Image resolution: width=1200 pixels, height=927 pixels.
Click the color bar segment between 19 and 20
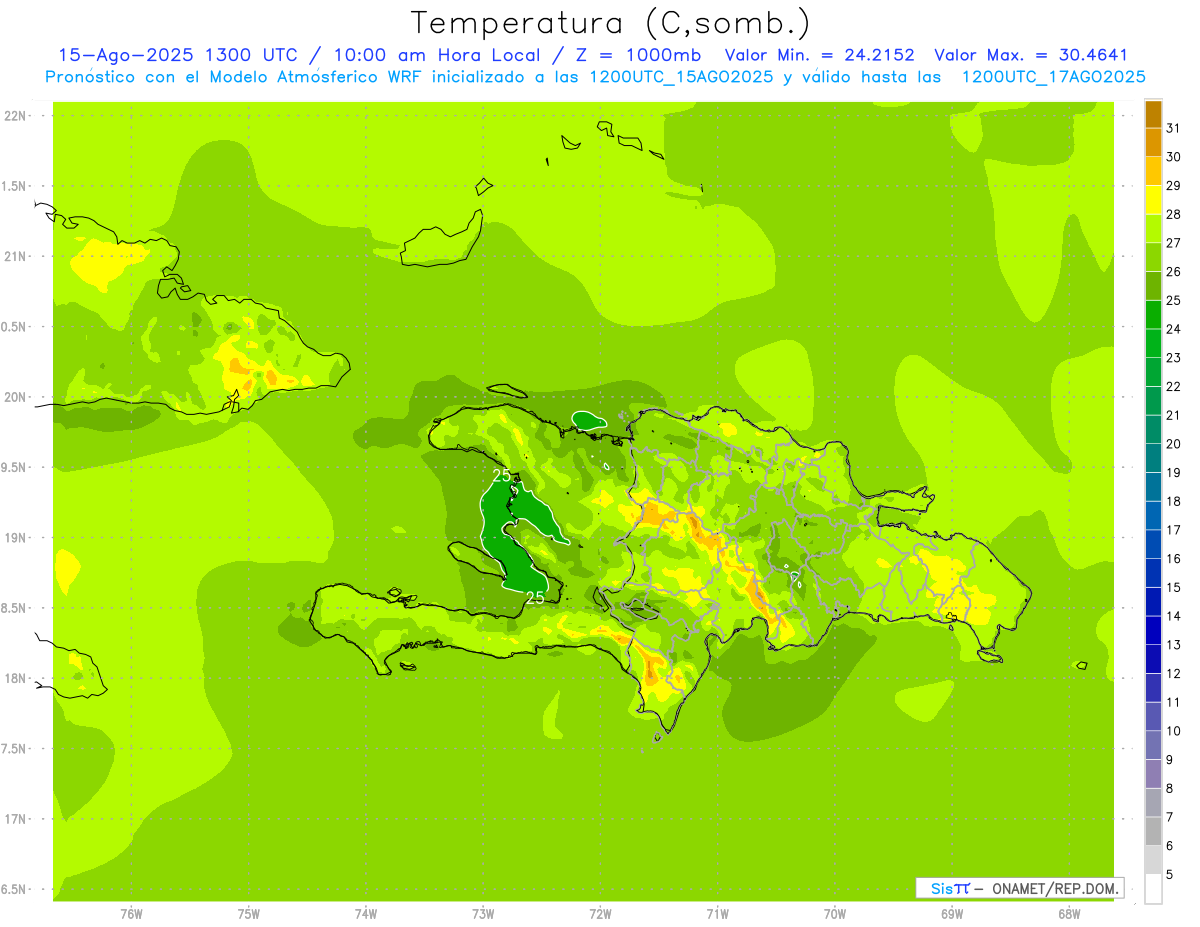pos(1153,458)
